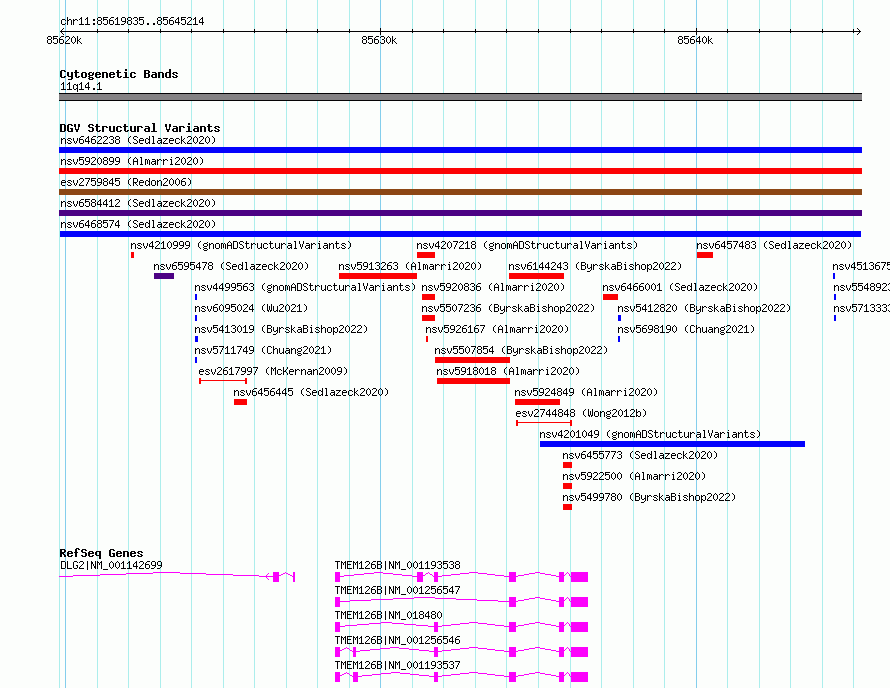Click the nsv6095024 (Wu2021) label

[251, 308]
